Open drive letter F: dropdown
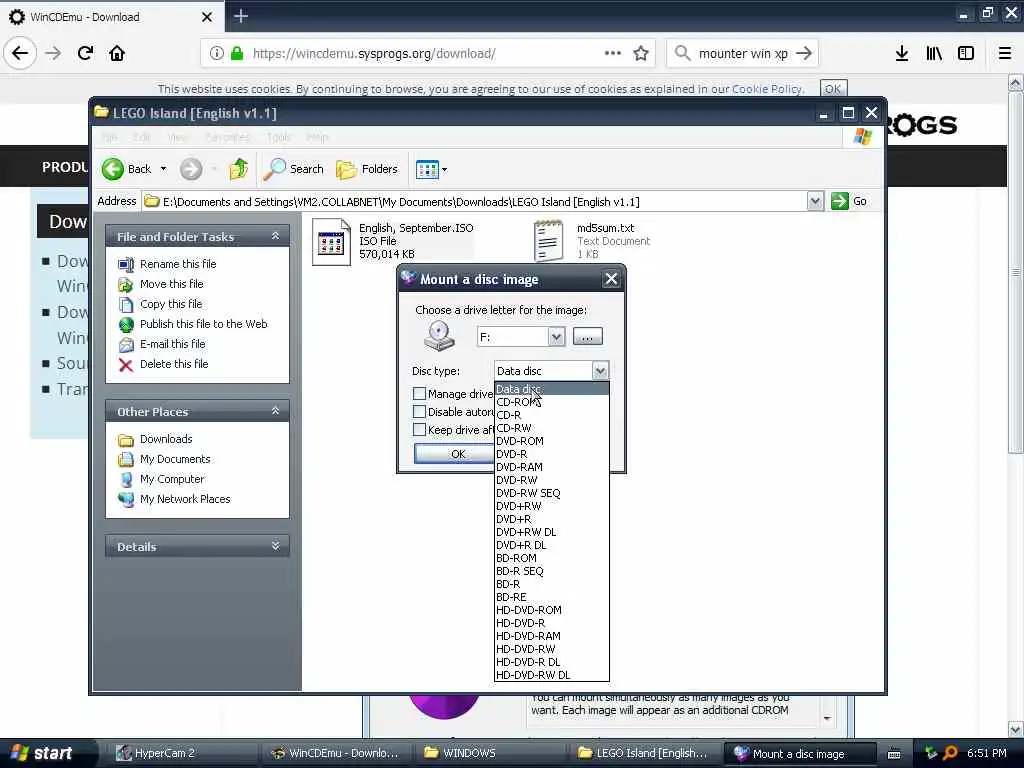 tap(556, 337)
